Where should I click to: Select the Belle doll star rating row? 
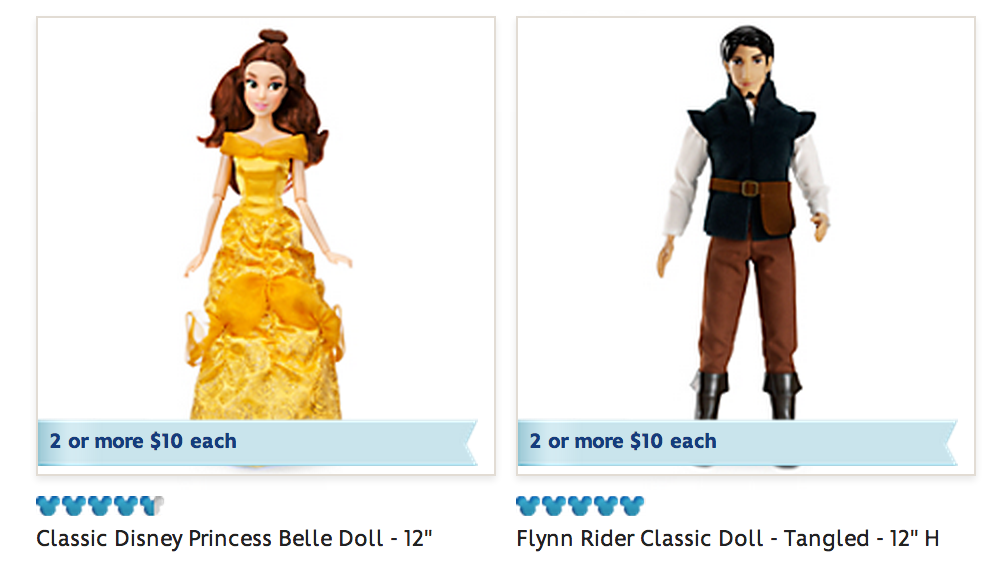coord(99,503)
